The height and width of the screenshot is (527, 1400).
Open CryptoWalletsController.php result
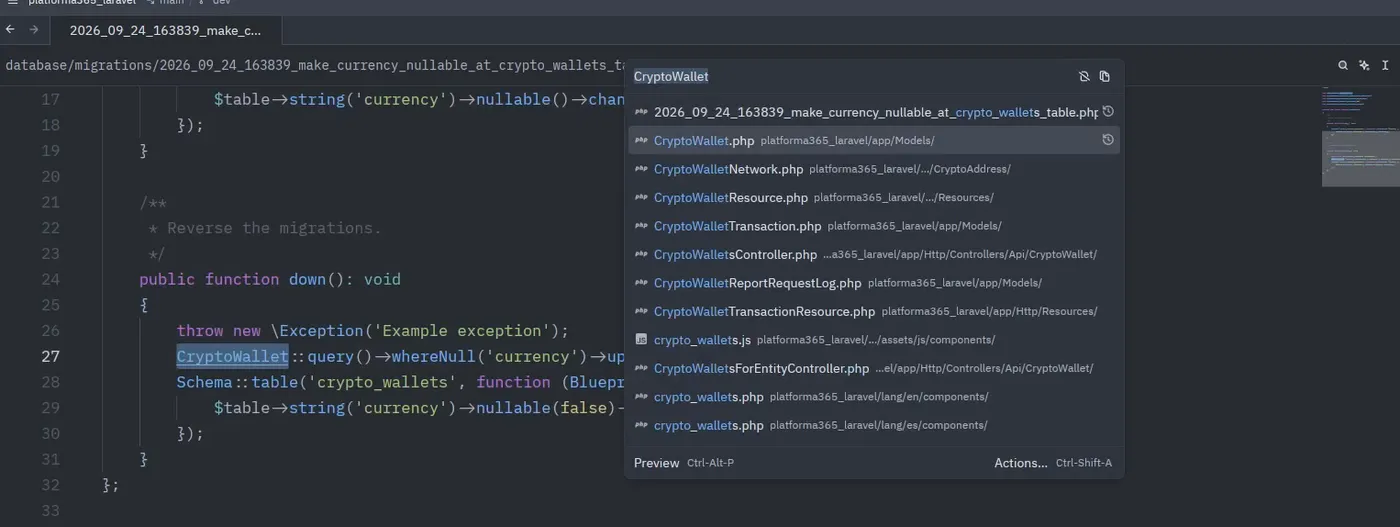click(x=874, y=254)
